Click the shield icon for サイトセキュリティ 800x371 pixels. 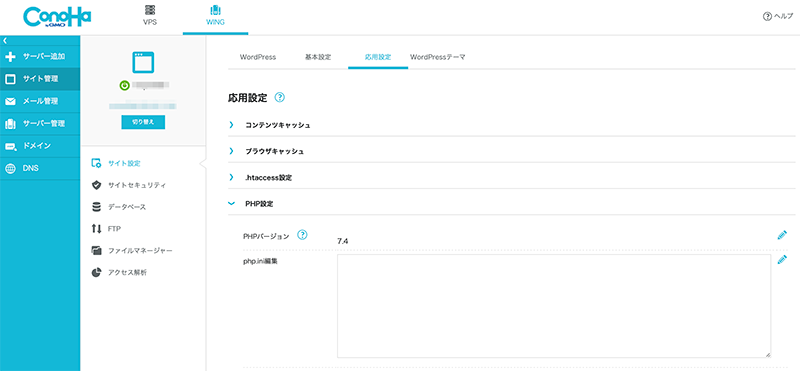tap(96, 185)
